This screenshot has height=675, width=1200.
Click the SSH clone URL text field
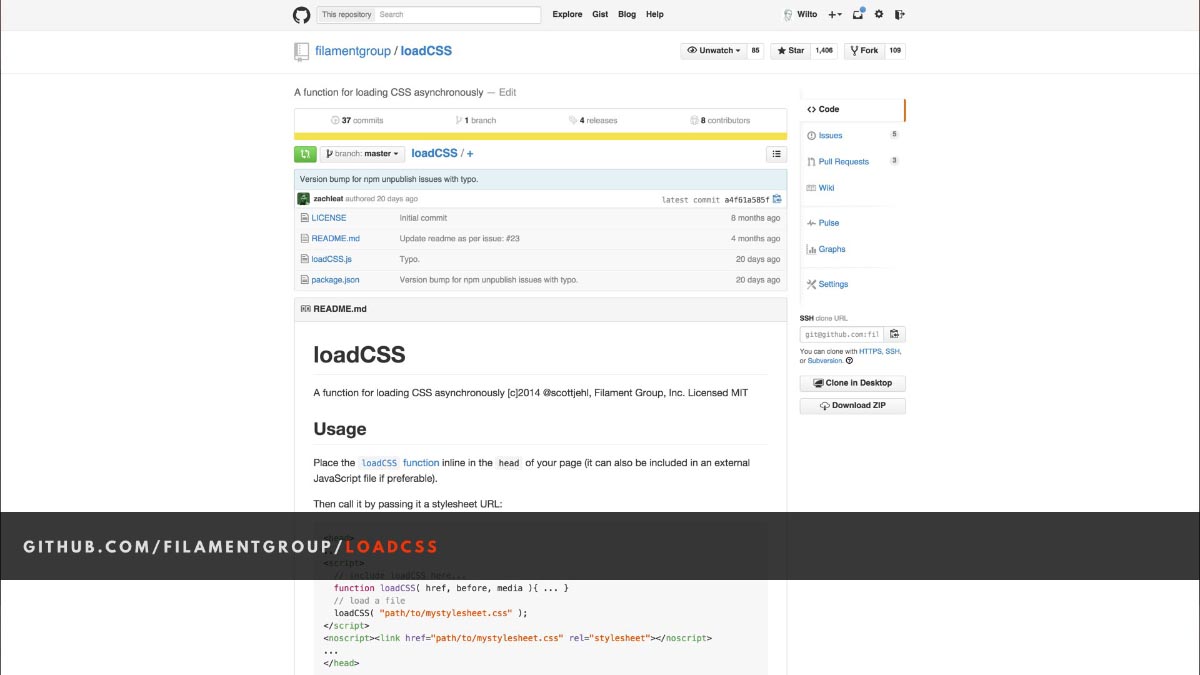(841, 334)
